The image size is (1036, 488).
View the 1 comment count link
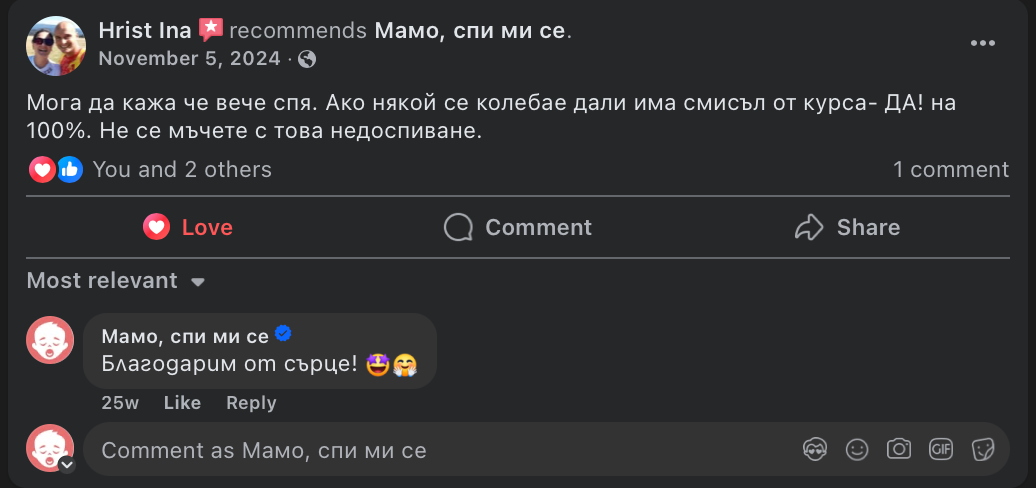point(951,170)
